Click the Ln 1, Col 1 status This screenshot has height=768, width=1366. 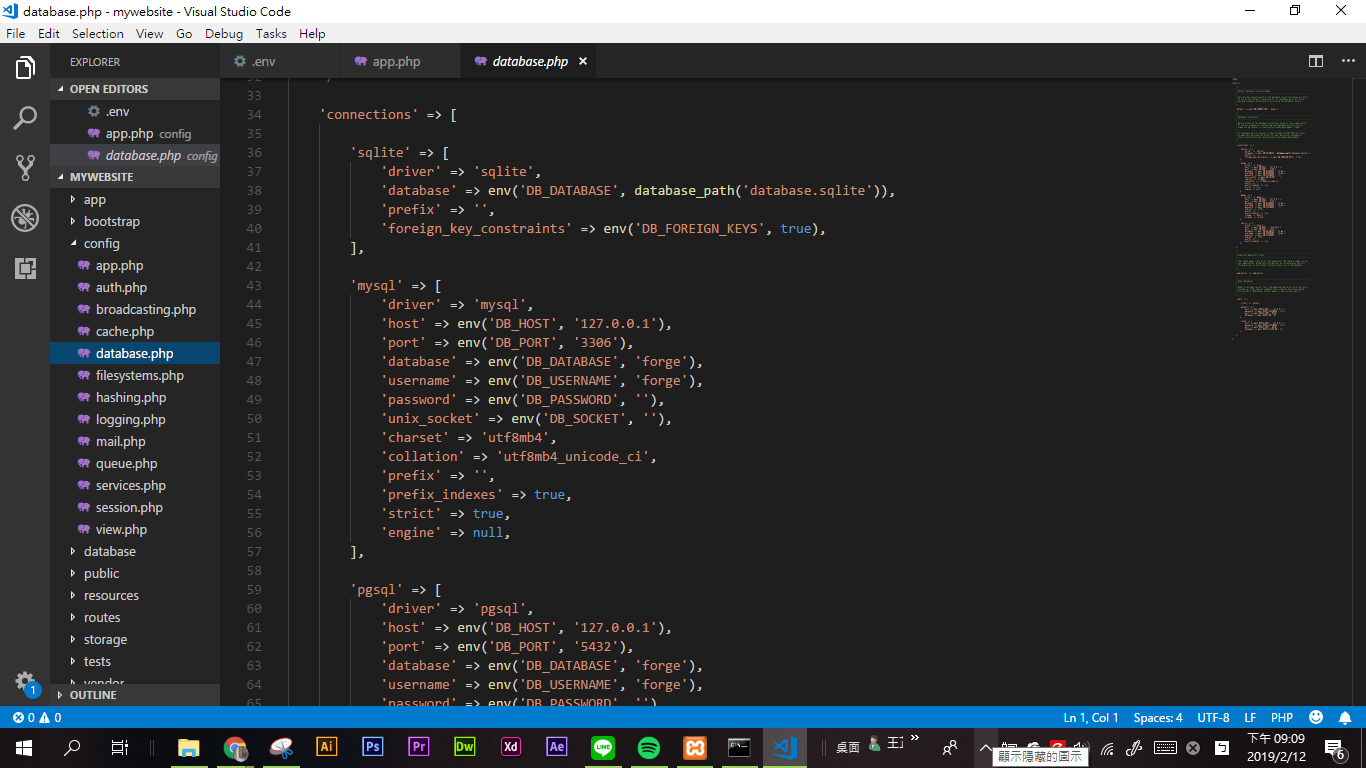click(1091, 717)
